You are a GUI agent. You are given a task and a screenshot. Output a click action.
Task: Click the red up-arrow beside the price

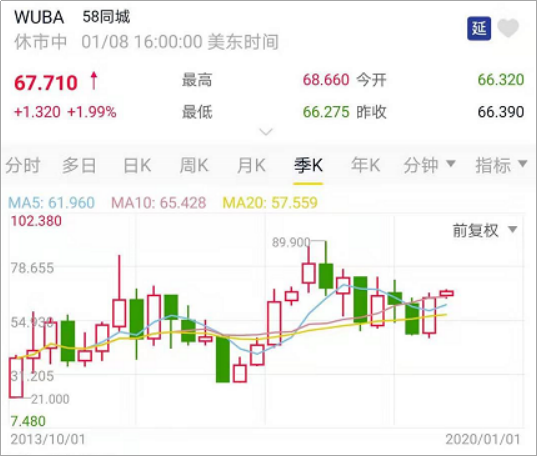94,81
